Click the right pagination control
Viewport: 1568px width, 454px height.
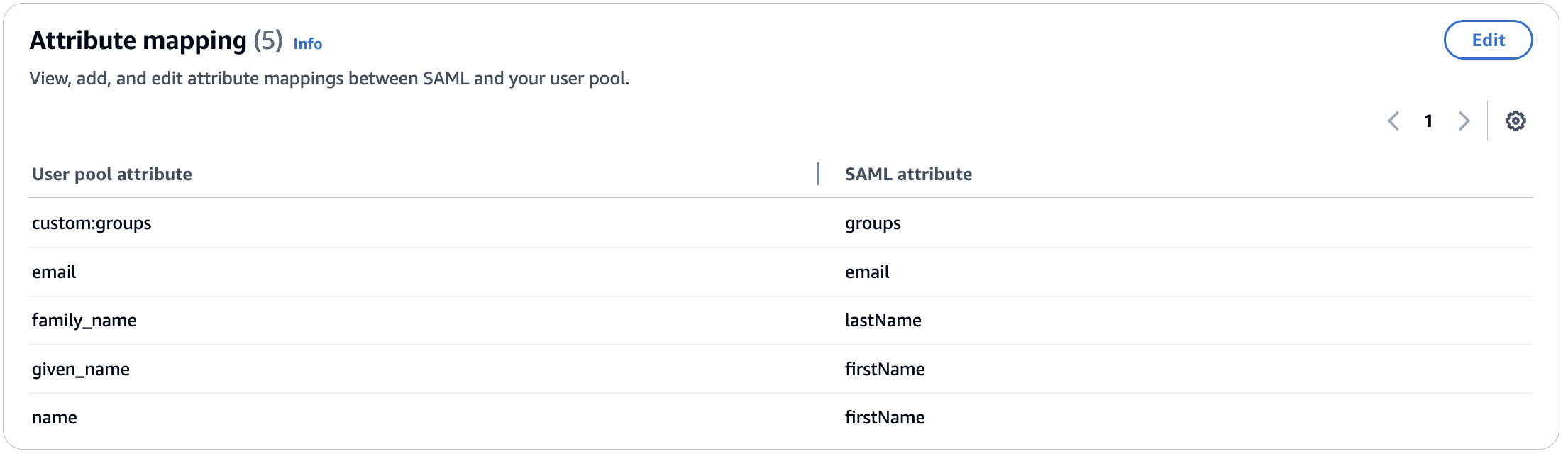[1464, 121]
